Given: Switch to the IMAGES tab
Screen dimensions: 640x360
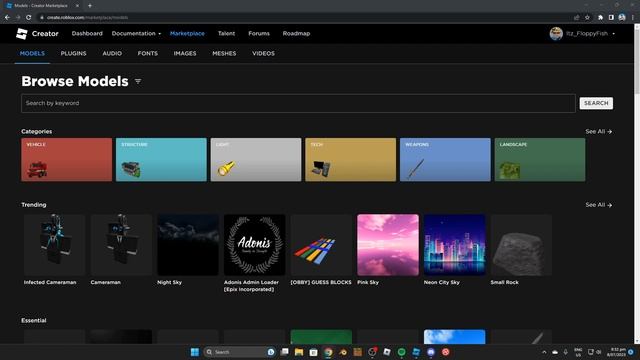Looking at the screenshot, I should (185, 53).
